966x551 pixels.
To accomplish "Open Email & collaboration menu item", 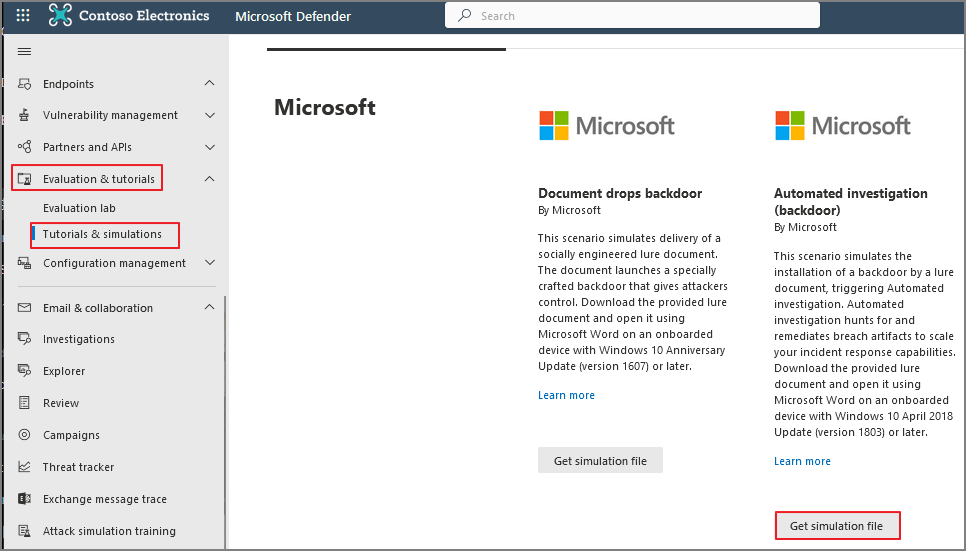I will click(97, 308).
